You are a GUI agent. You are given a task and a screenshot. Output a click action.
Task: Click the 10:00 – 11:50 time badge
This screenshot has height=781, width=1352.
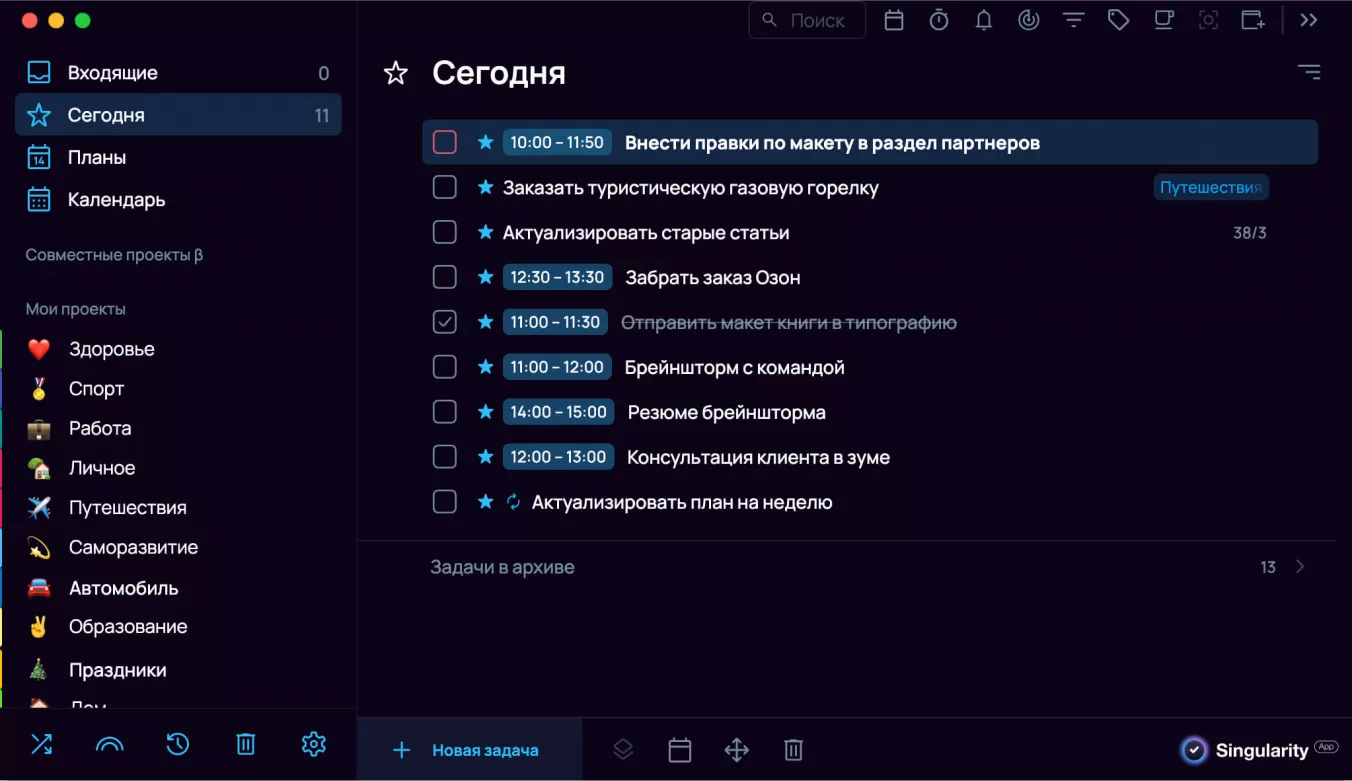[x=557, y=142]
